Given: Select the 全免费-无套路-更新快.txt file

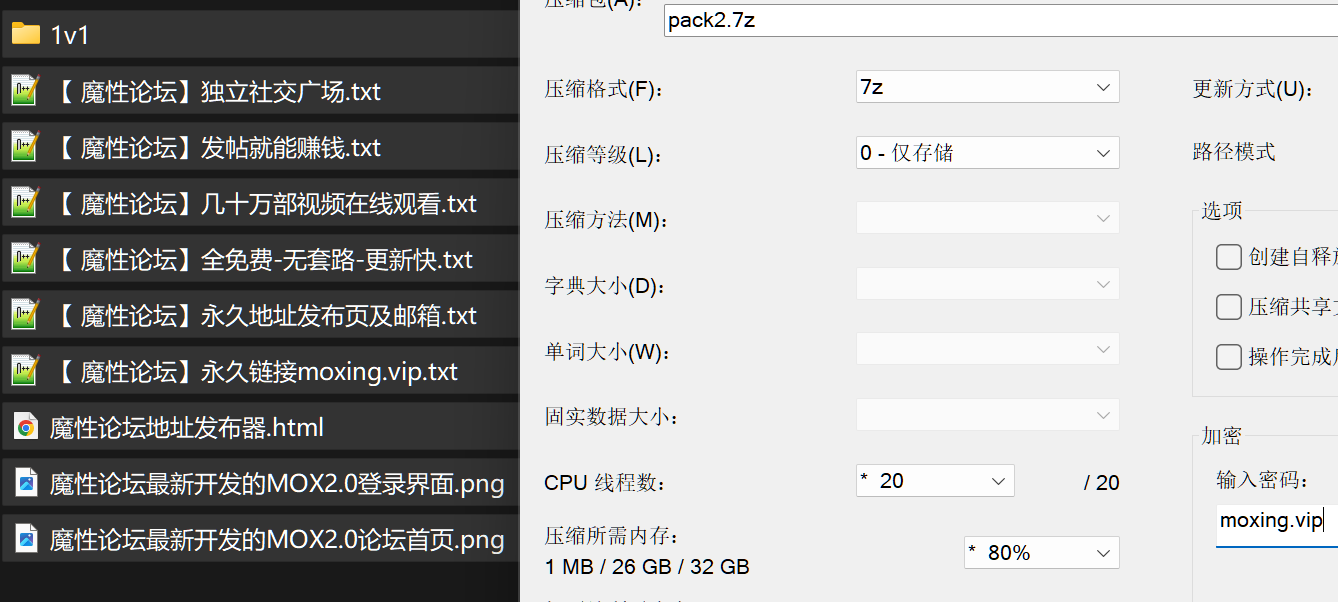Looking at the screenshot, I should (260, 260).
